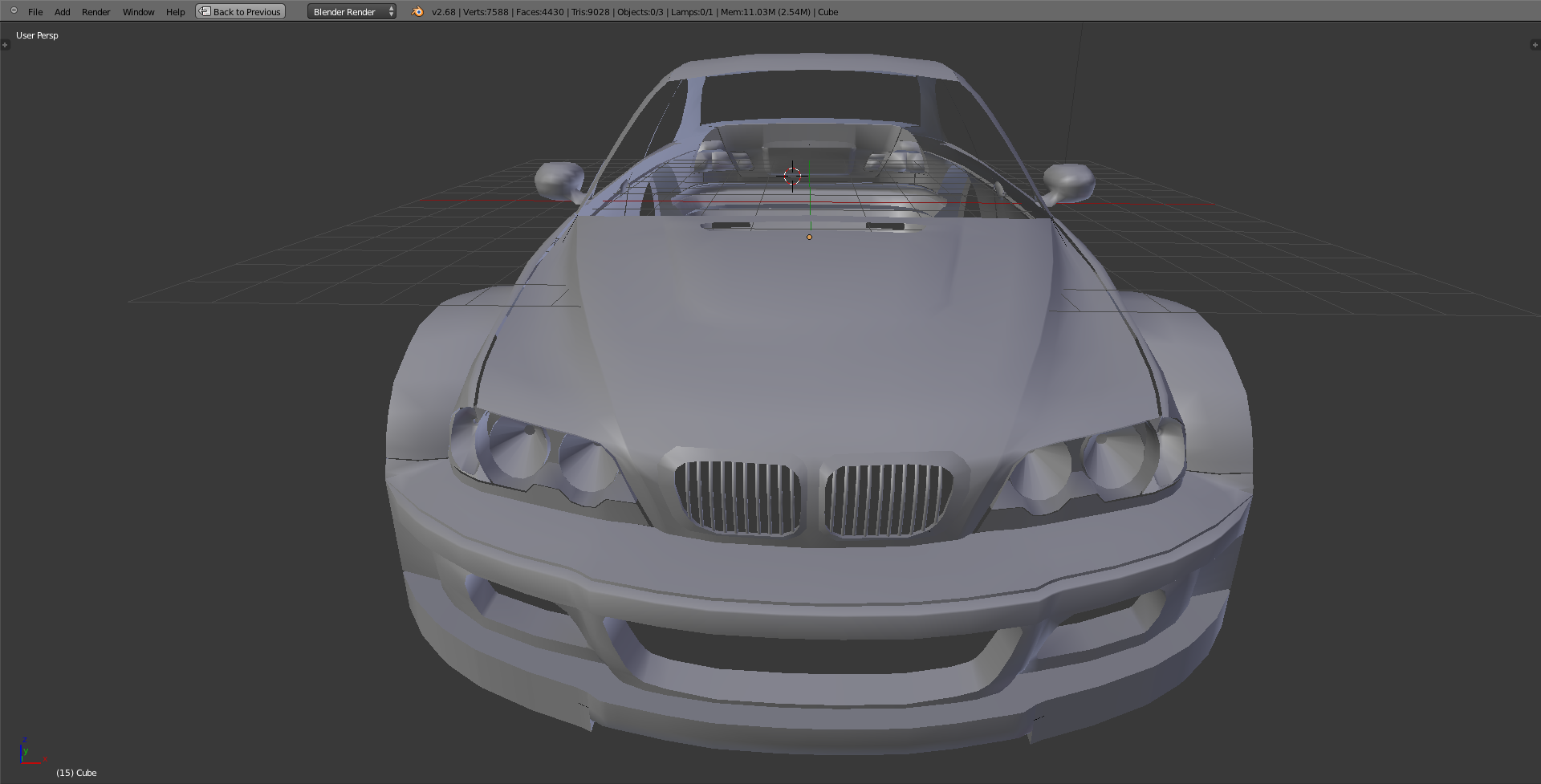Click the orange object origin dot
The height and width of the screenshot is (784, 1541).
[x=809, y=237]
